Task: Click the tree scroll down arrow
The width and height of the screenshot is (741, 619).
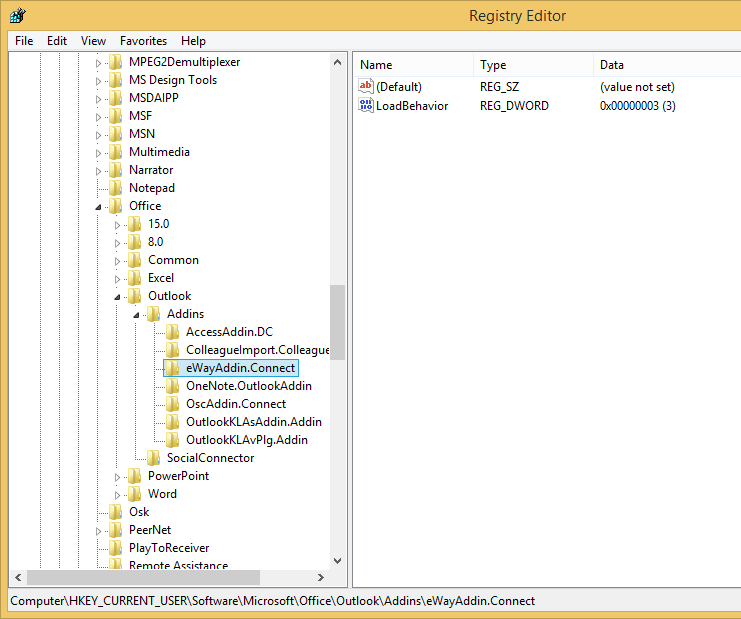Action: 337,561
